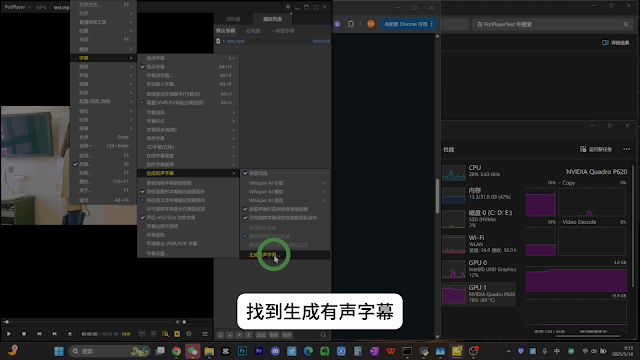Screen dimensions: 640x360
Task: Open File Explorer from taskbar
Action: [209, 351]
